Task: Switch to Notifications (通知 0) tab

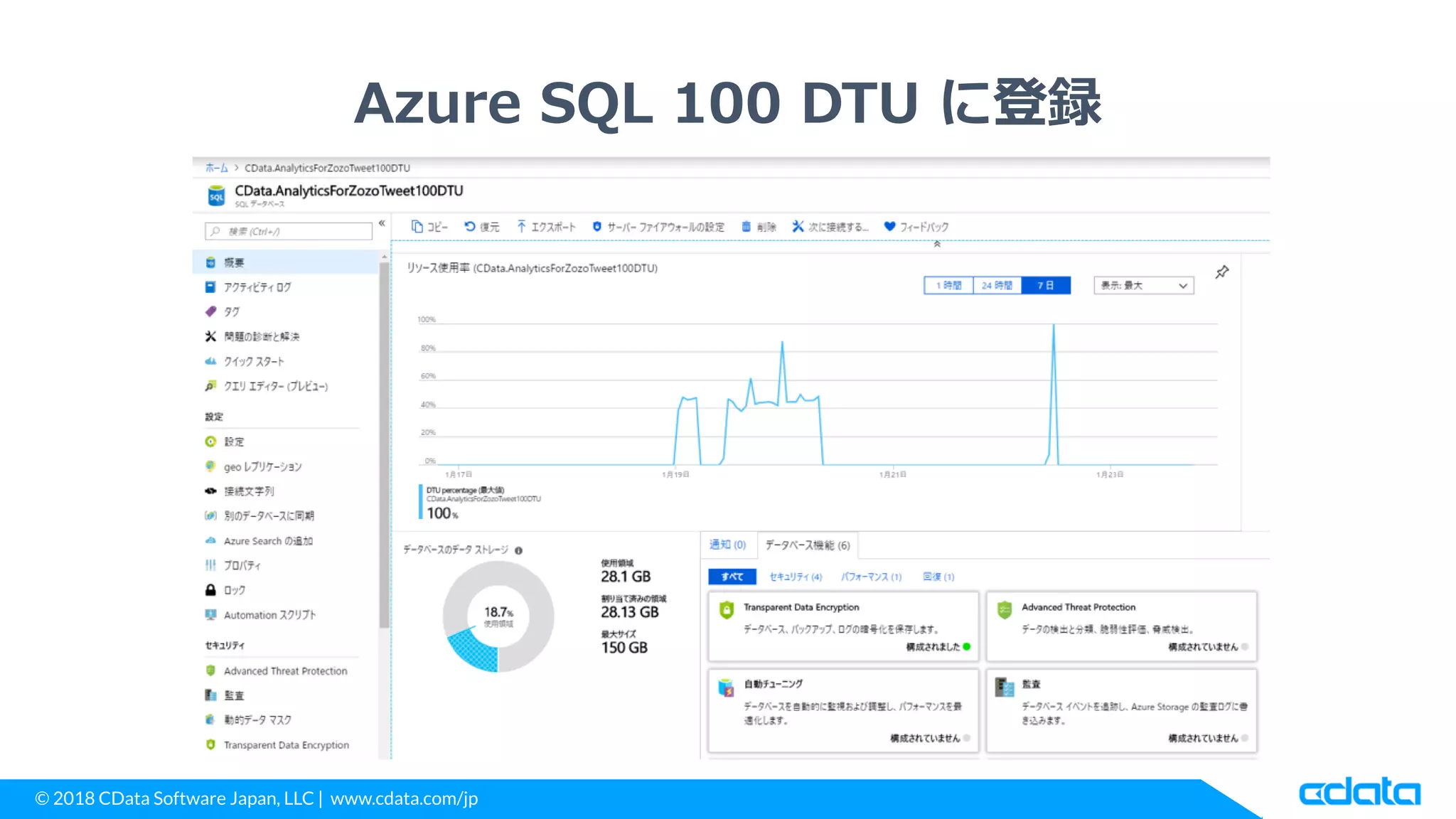Action: point(727,545)
